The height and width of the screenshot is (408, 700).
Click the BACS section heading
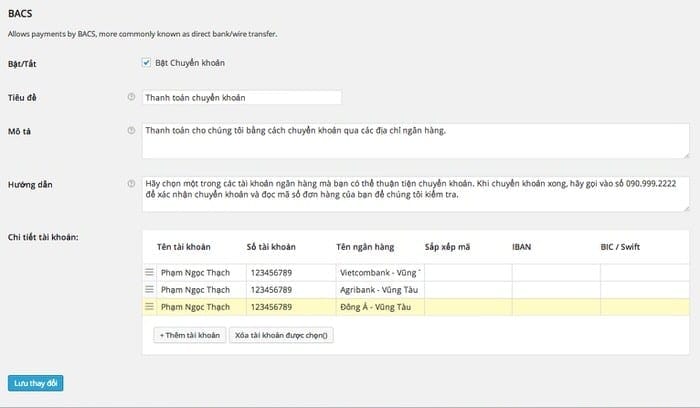pos(20,13)
